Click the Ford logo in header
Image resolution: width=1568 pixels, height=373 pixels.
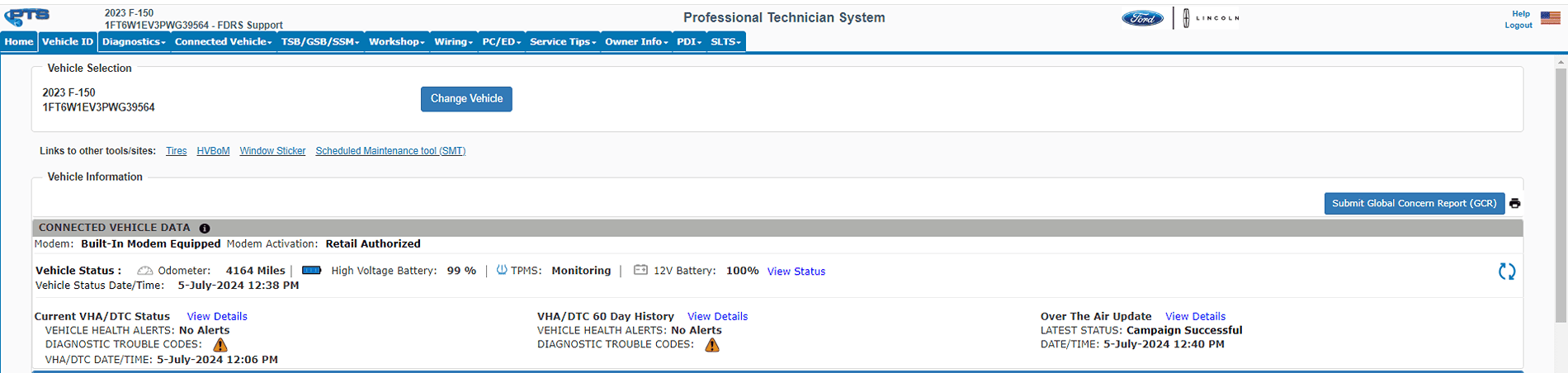[1142, 18]
